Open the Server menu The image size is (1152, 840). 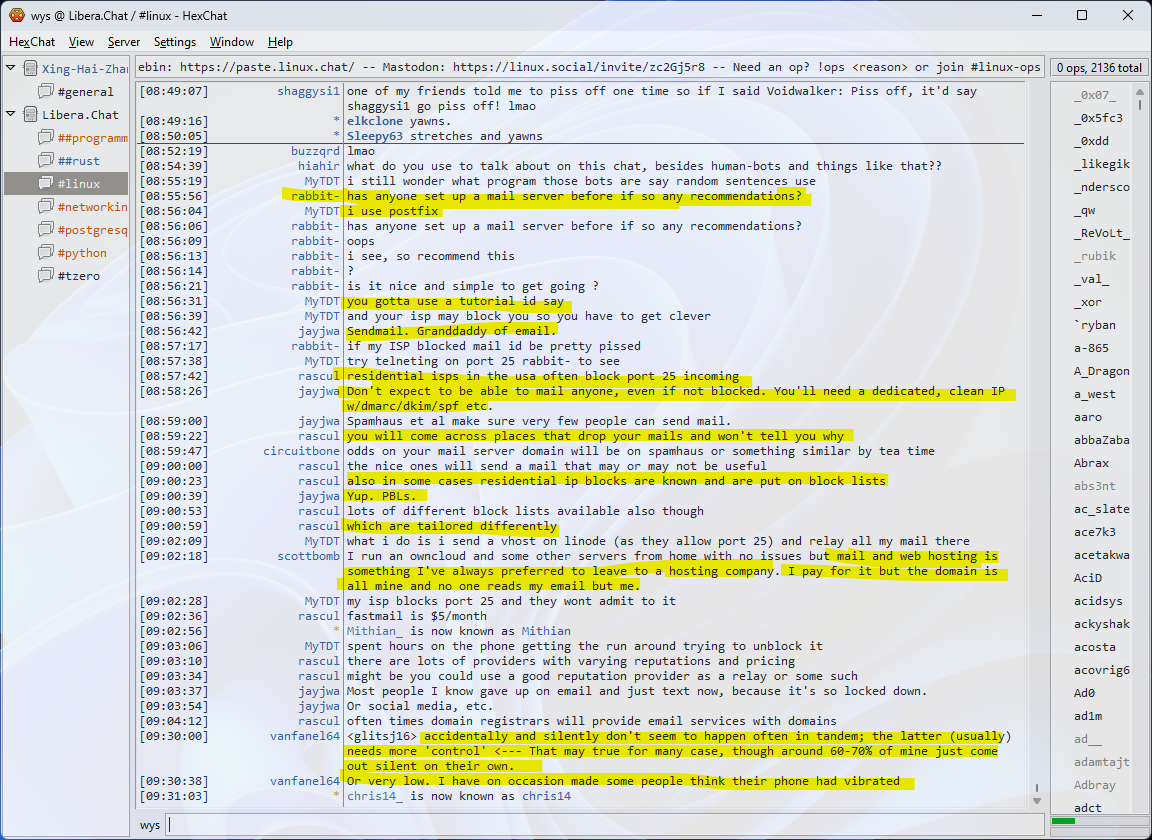pyautogui.click(x=124, y=42)
